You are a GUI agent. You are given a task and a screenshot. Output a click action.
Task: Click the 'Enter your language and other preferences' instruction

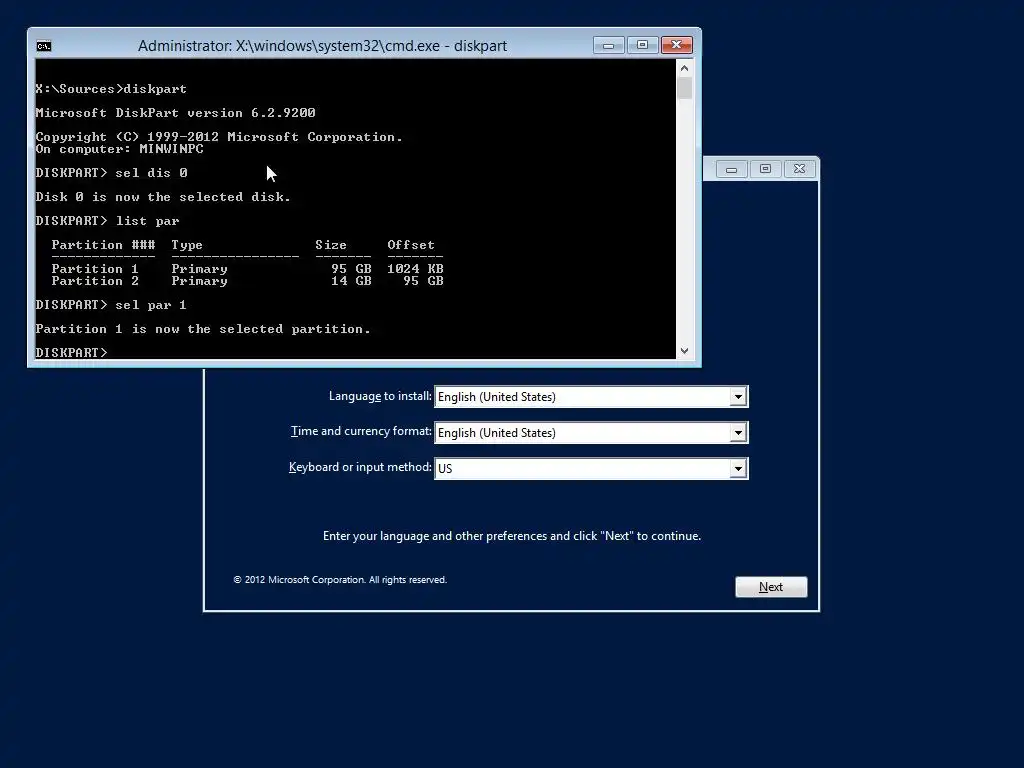click(512, 536)
